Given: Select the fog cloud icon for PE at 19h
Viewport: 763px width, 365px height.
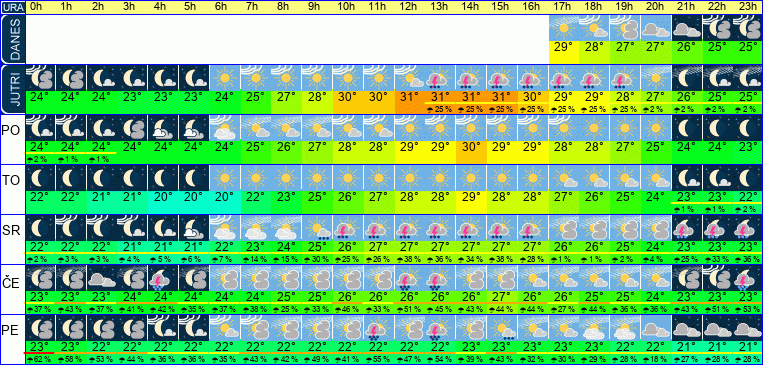Looking at the screenshot, I should pyautogui.click(x=625, y=328).
